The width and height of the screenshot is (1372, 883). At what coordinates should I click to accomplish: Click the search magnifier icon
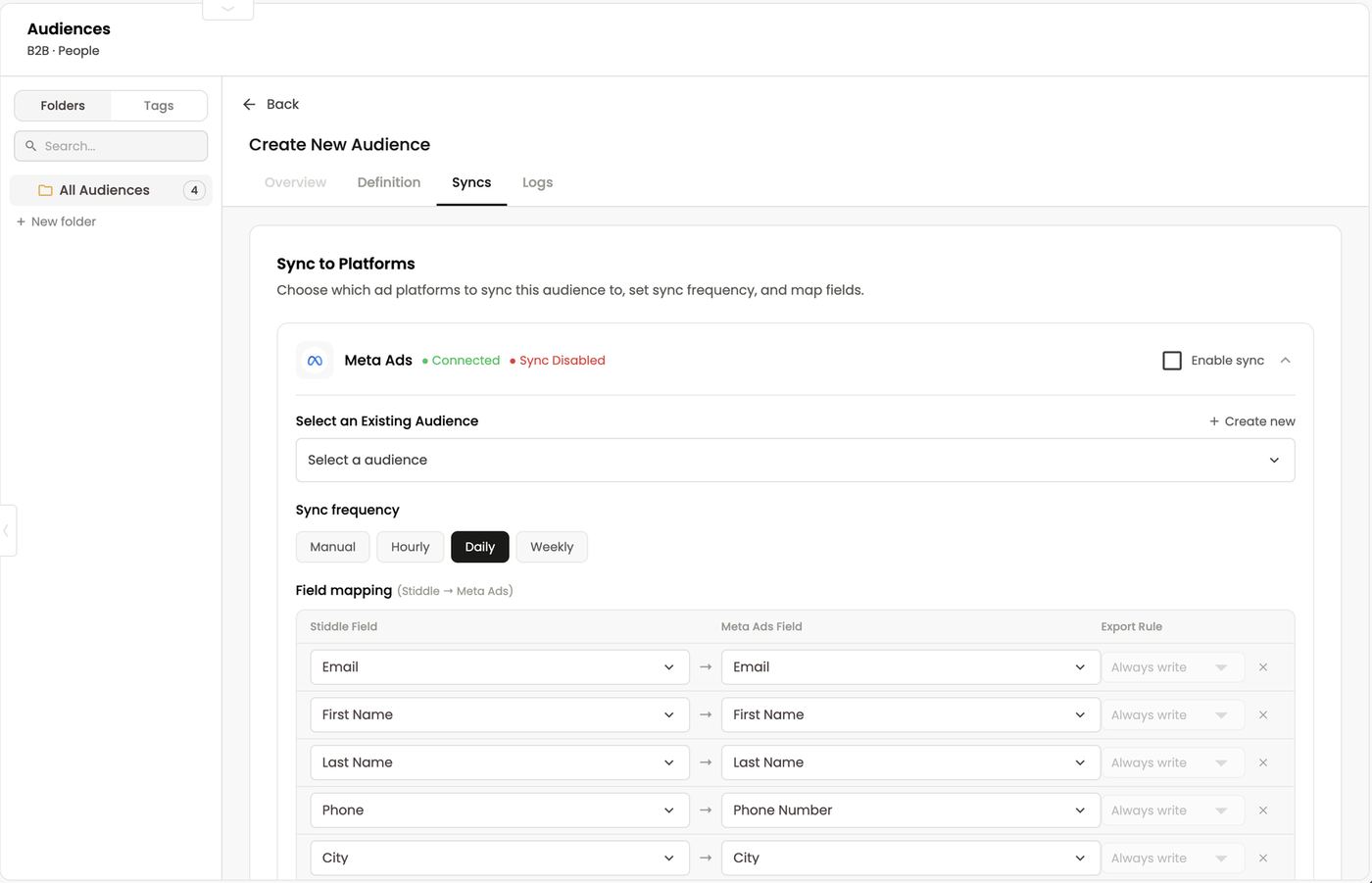(x=31, y=146)
